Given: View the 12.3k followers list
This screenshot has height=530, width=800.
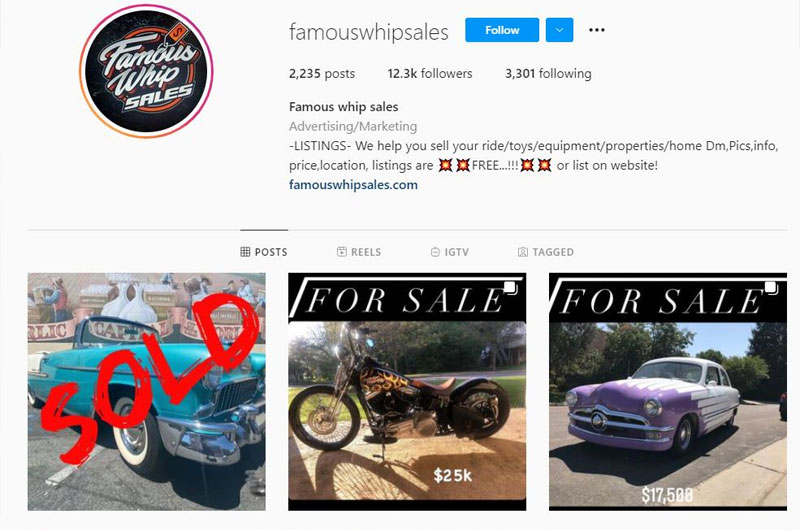Looking at the screenshot, I should coord(430,73).
